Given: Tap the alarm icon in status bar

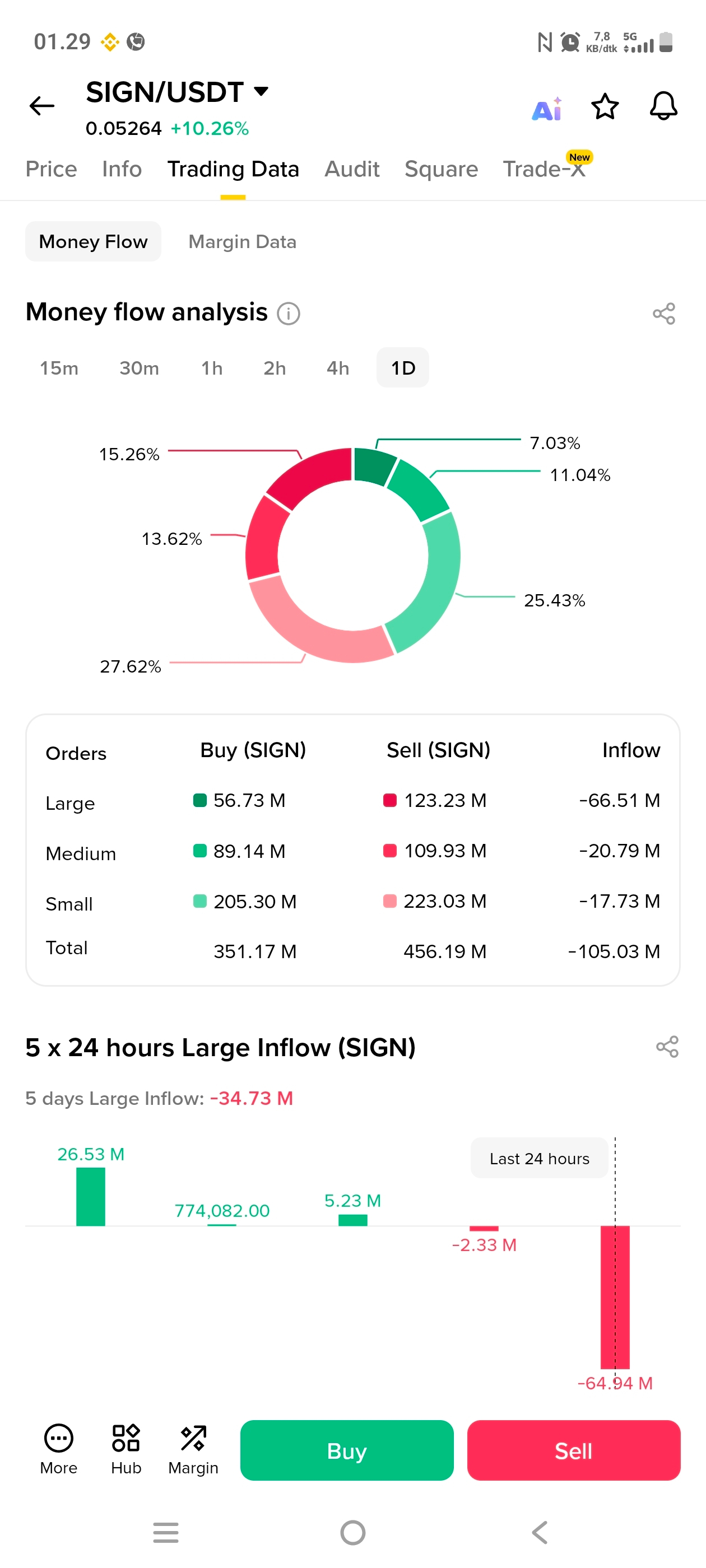Looking at the screenshot, I should coord(569,42).
